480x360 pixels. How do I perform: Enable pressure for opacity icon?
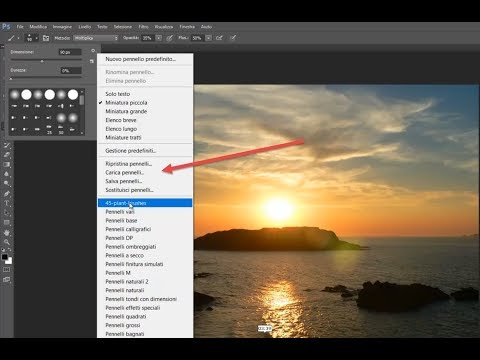point(170,38)
